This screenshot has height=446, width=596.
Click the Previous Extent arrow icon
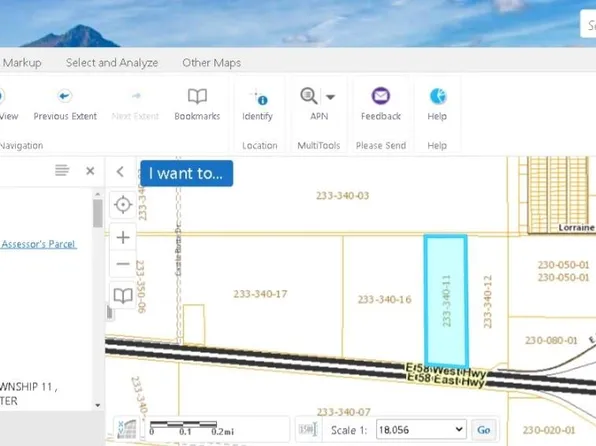[x=65, y=96]
